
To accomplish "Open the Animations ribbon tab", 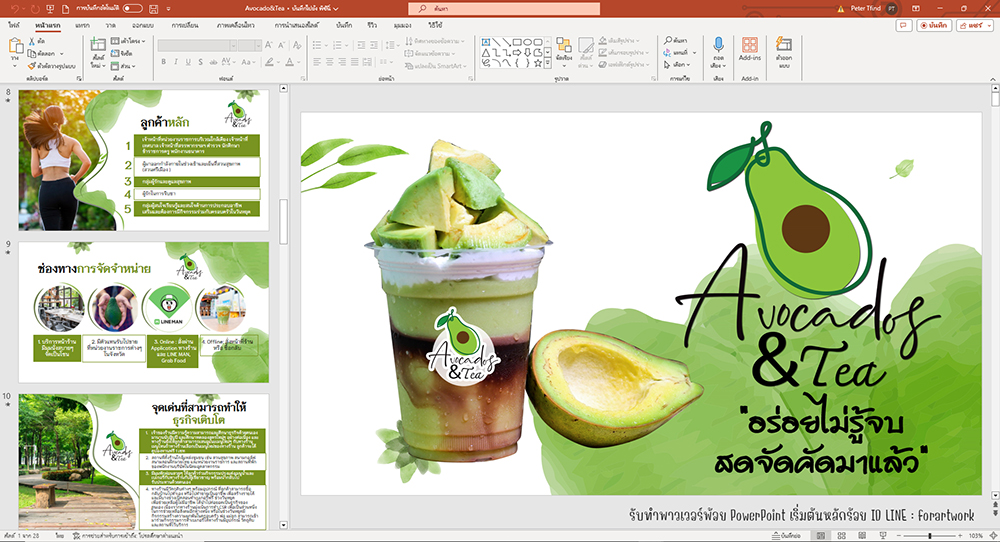I will [x=235, y=25].
